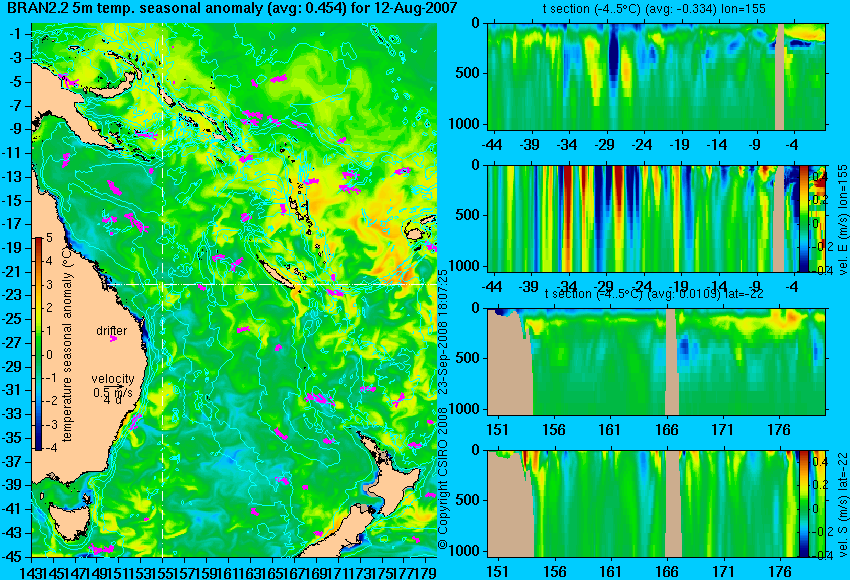Viewport: 850px width, 580px height.
Task: Click the '176' tick under bottom velocity section
Action: (780, 572)
